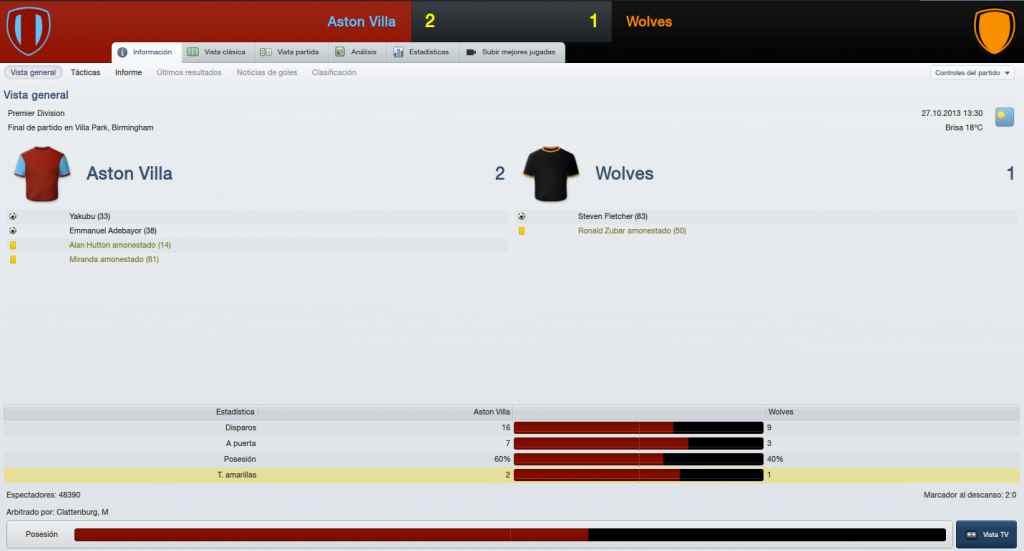Click the bottom Posesión progress bar
1024x551 pixels.
[510, 535]
